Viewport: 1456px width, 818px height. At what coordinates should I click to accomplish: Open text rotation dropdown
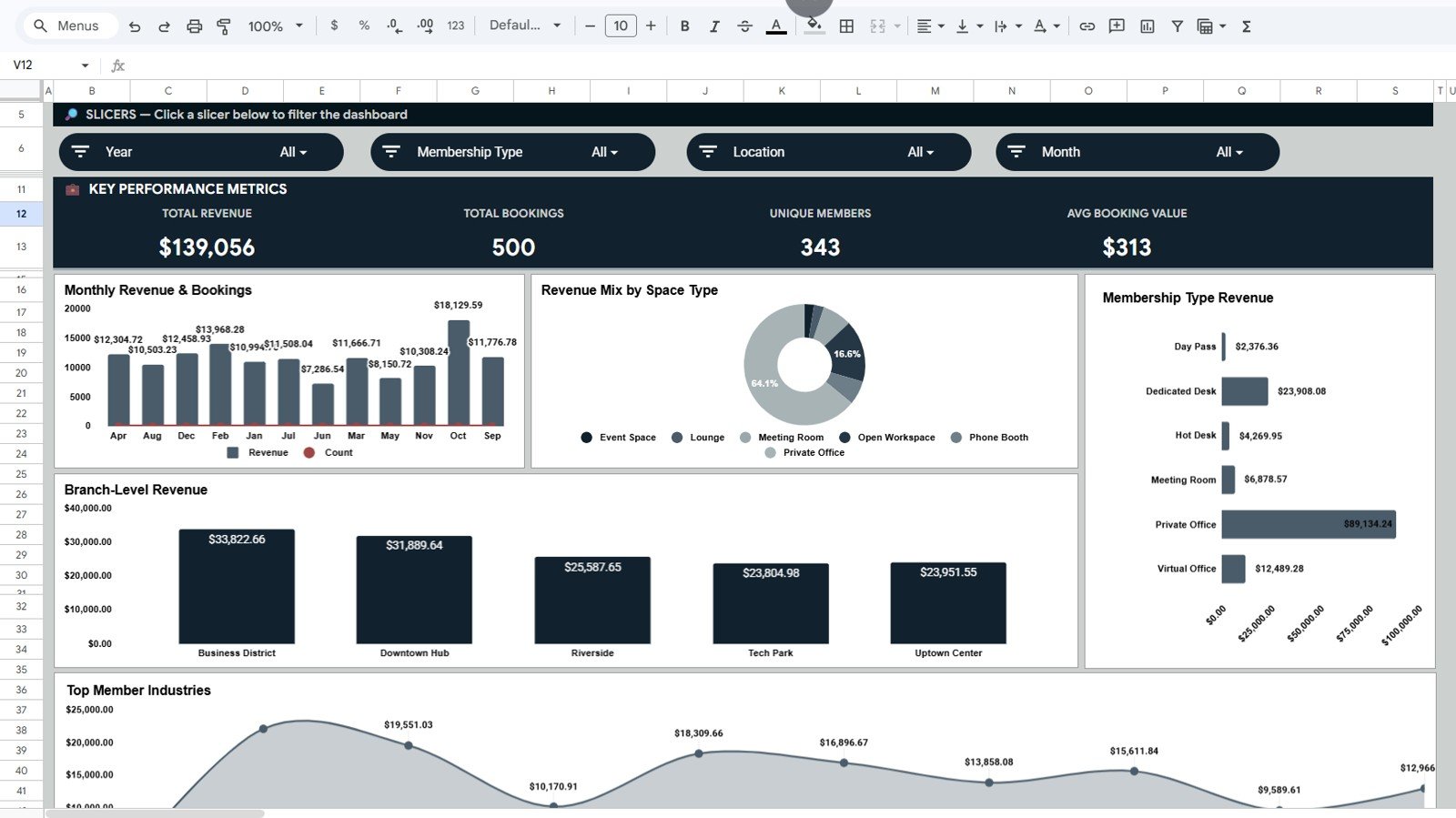click(1046, 25)
